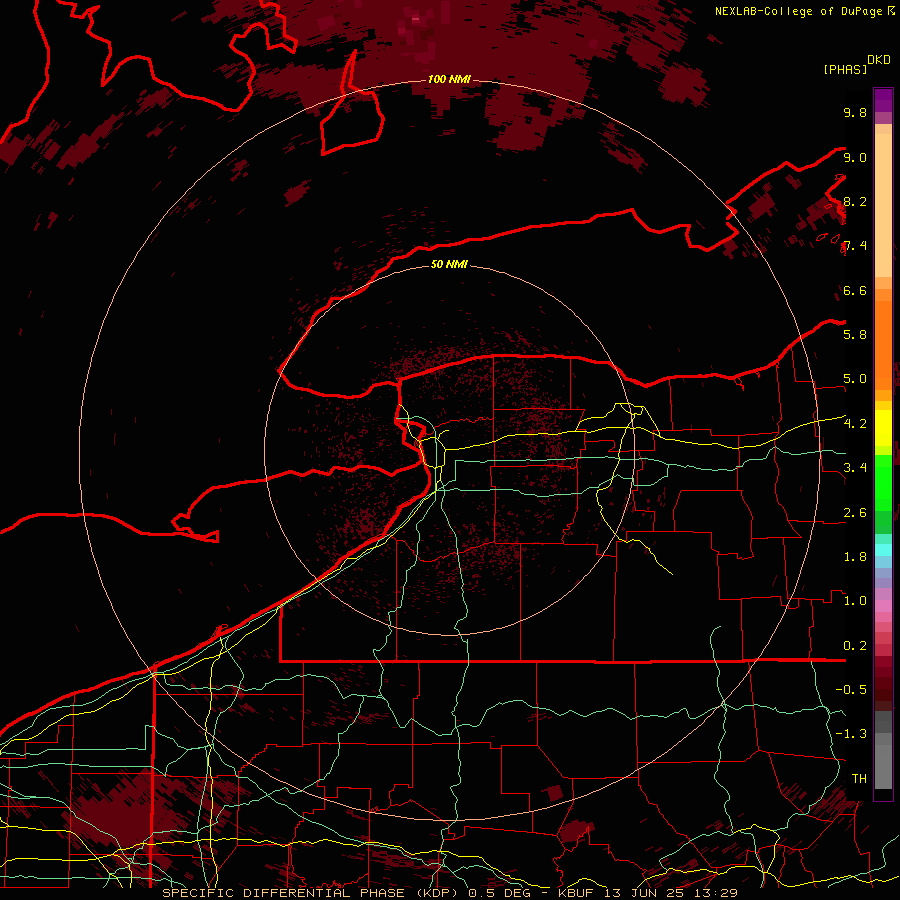
Task: Click the 3.4 scale value
Action: (855, 468)
